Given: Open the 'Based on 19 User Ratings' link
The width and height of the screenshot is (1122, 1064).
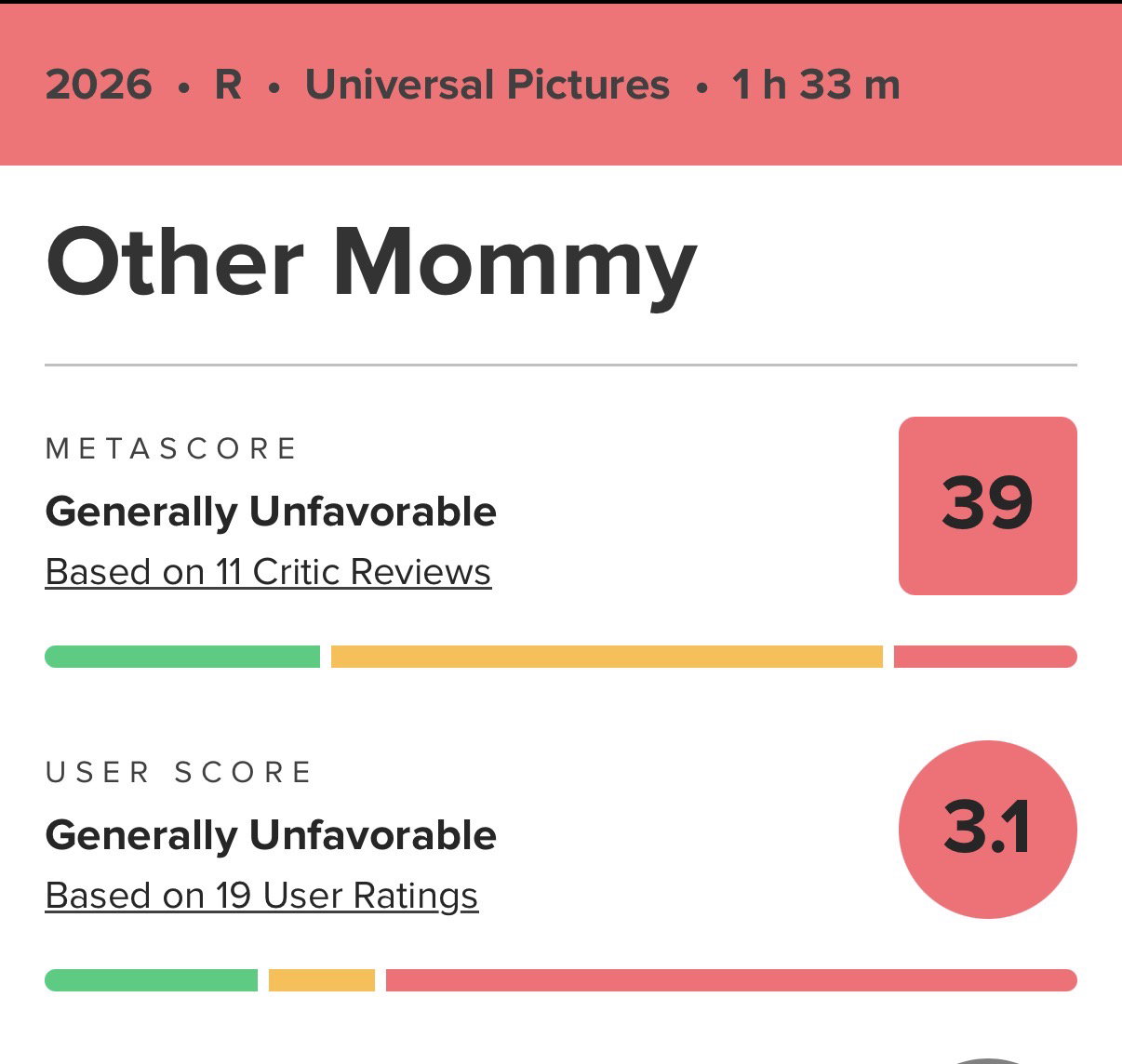Looking at the screenshot, I should coord(261,896).
